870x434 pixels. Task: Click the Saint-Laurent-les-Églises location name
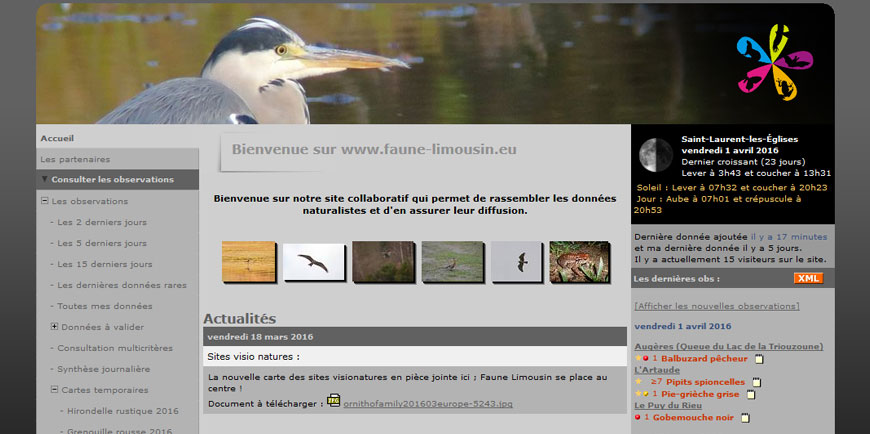click(x=740, y=139)
